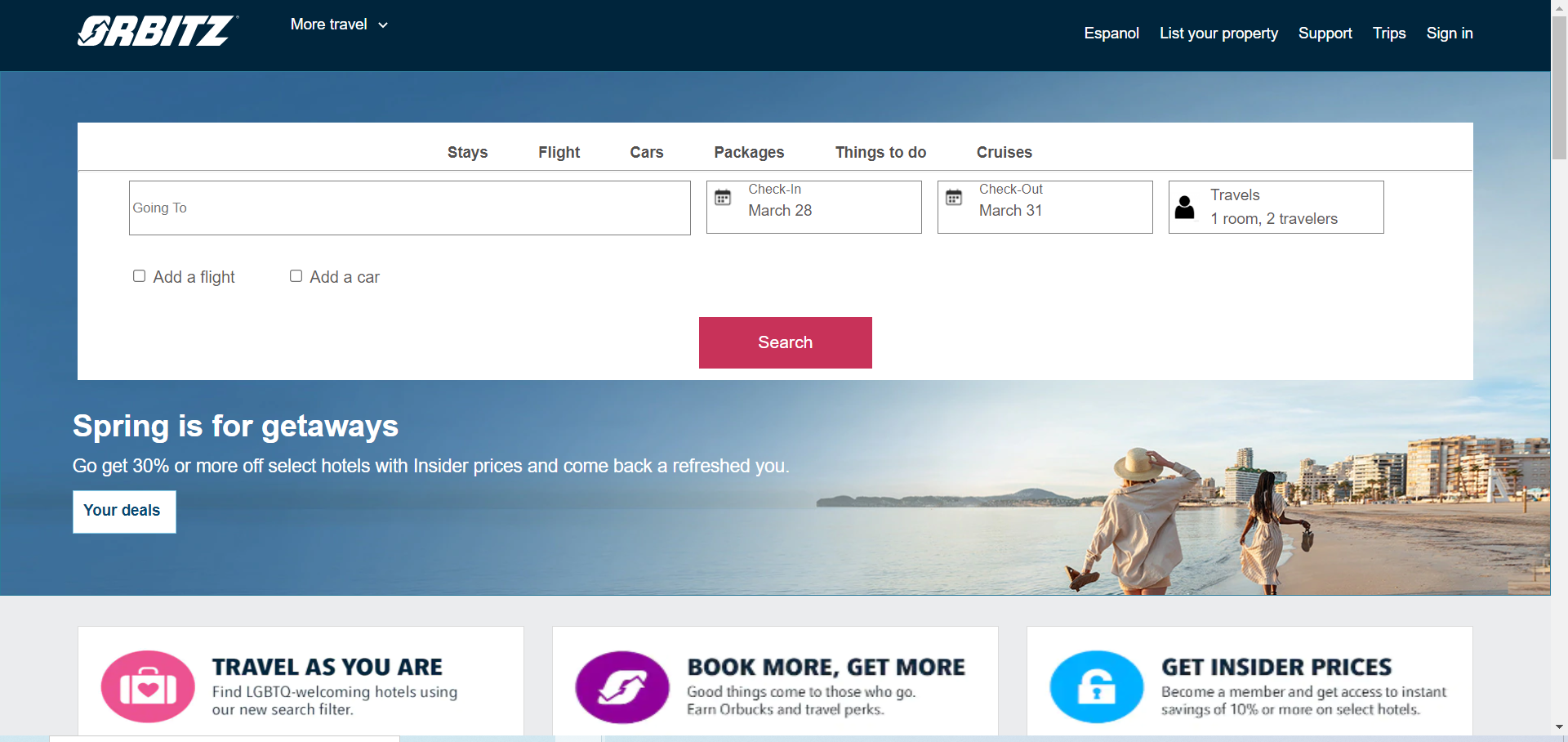The height and width of the screenshot is (742, 1568).
Task: Expand the Travels 1 room, 2 travelers selector
Action: coord(1276,208)
